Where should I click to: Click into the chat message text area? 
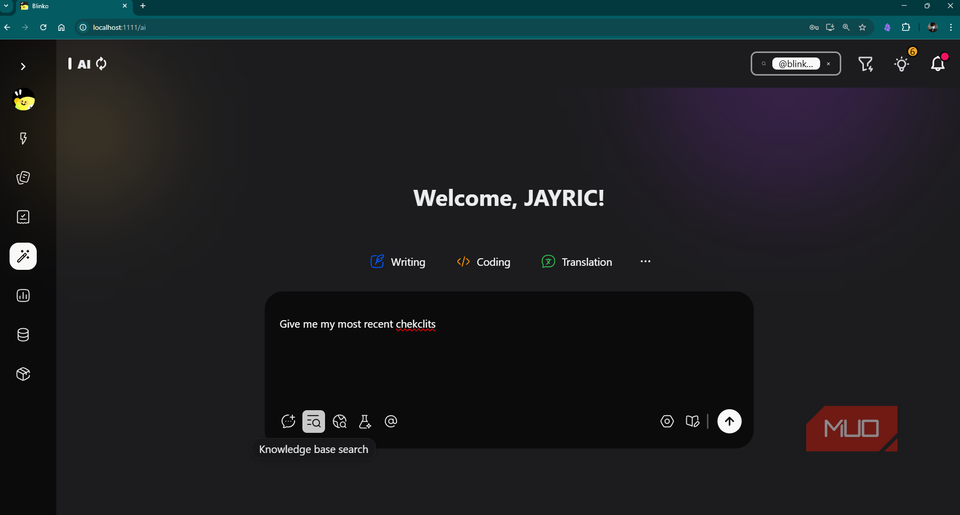[508, 360]
